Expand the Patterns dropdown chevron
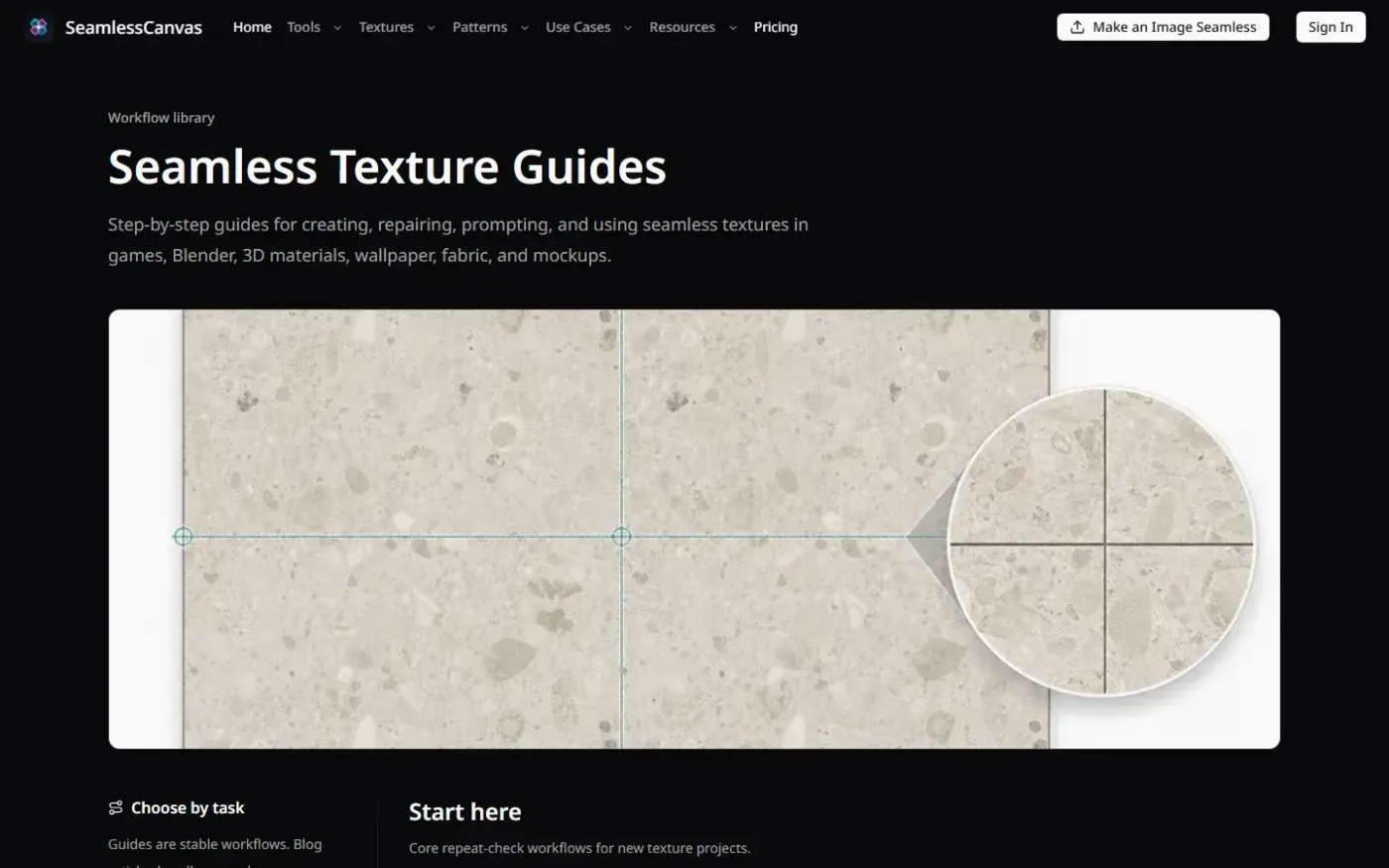The height and width of the screenshot is (868, 1389). [525, 28]
